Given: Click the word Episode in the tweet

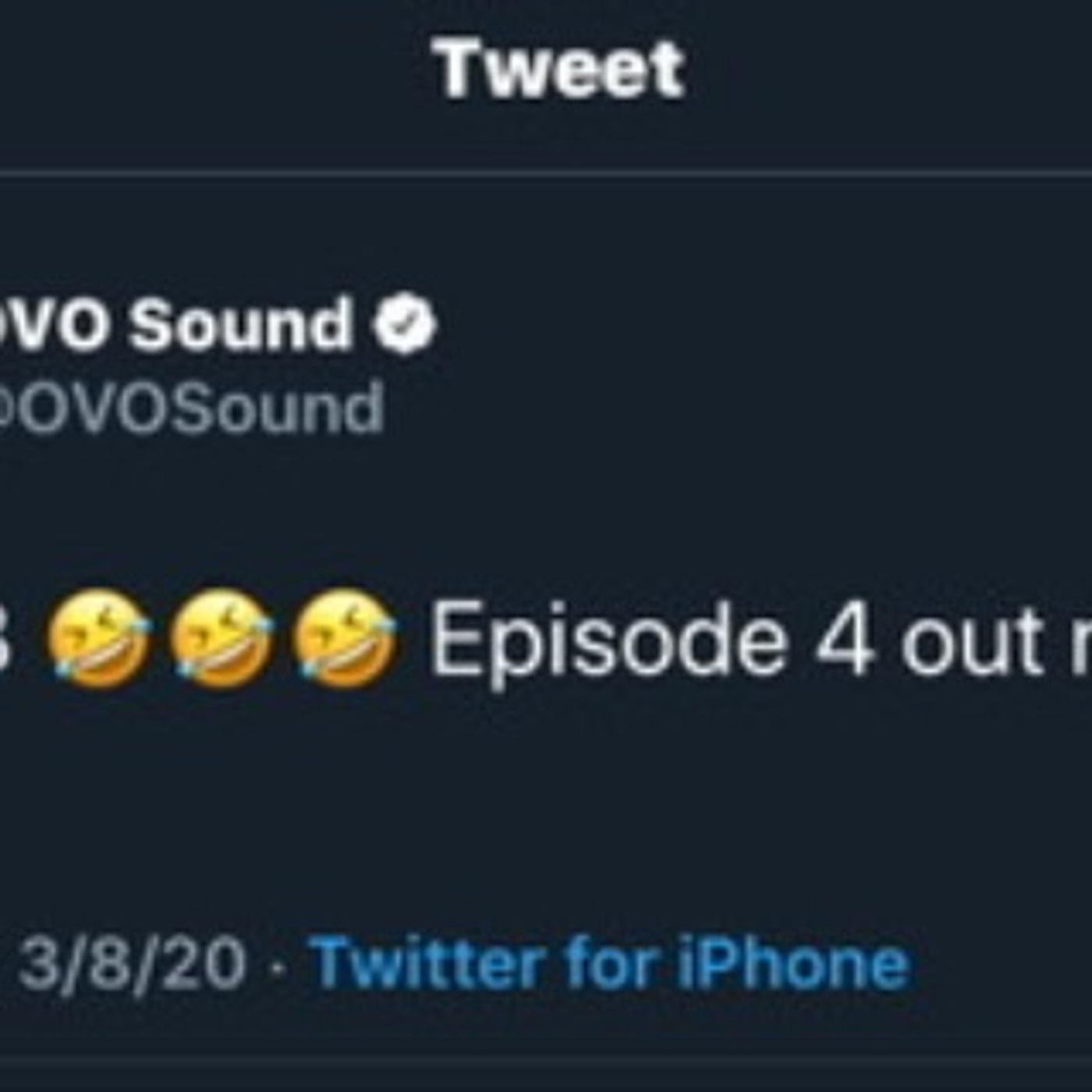Looking at the screenshot, I should (608, 641).
